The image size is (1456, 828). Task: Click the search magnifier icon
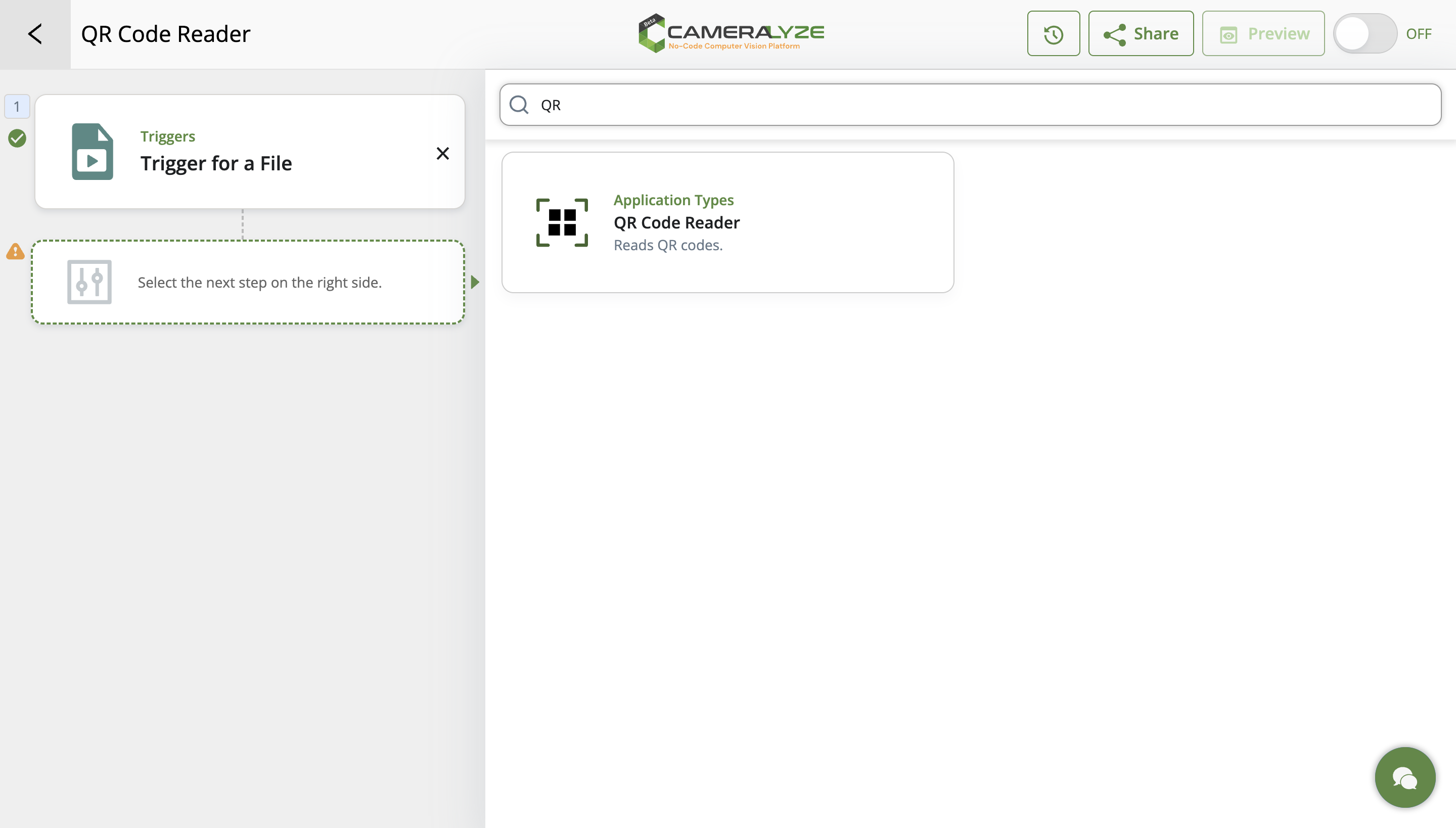coord(519,105)
